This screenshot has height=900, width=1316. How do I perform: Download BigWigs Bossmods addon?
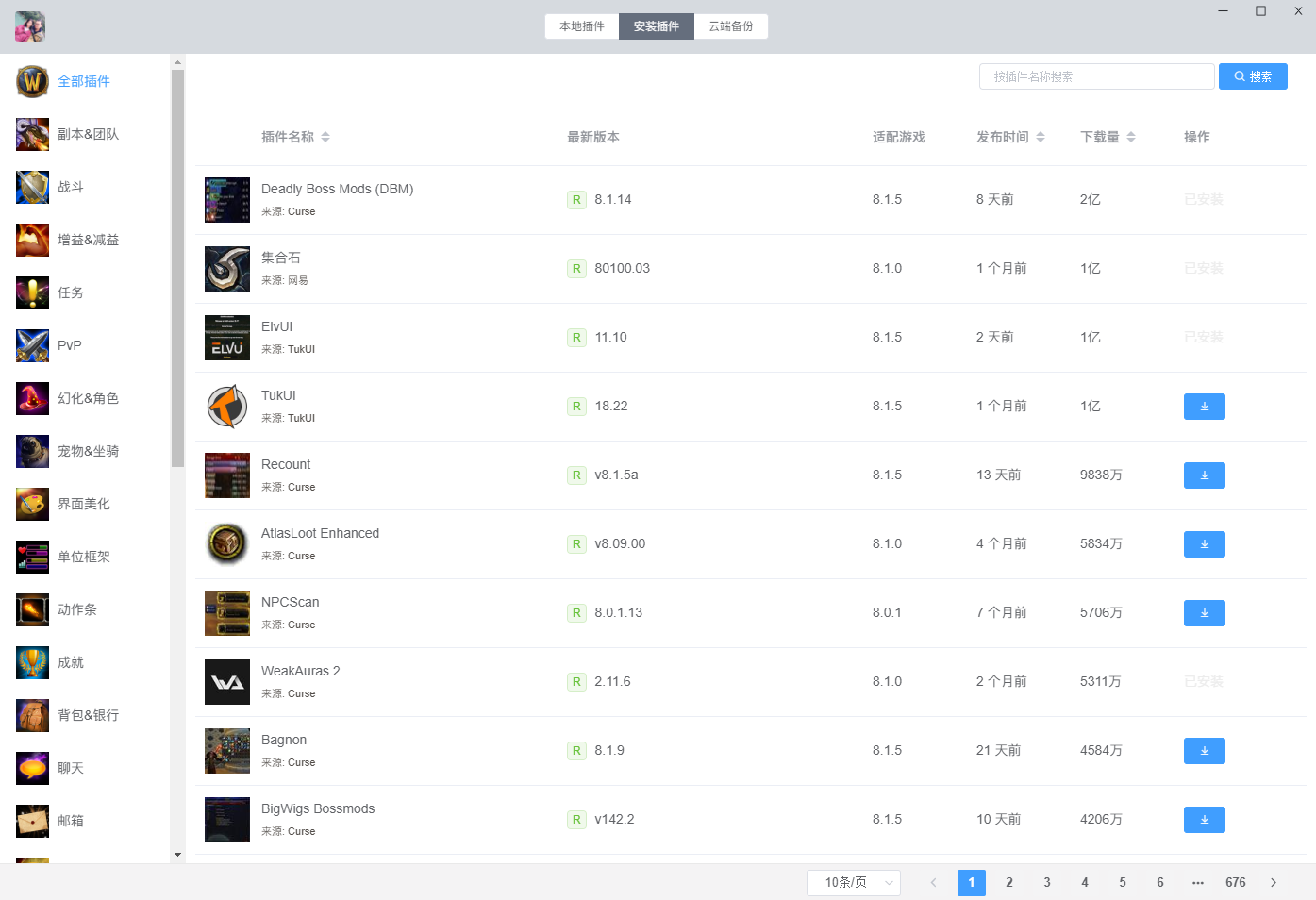click(1204, 820)
